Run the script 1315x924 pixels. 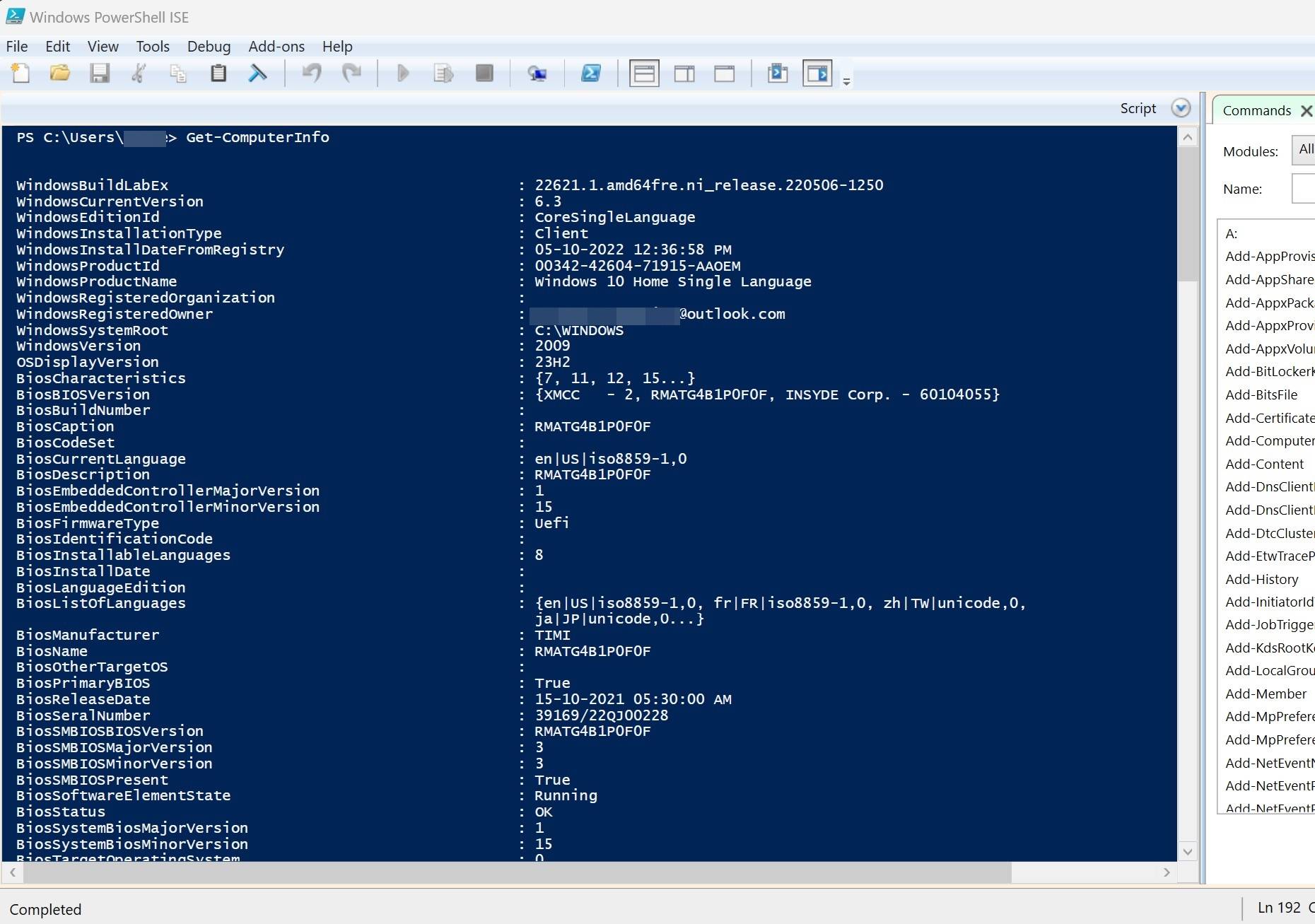click(403, 73)
